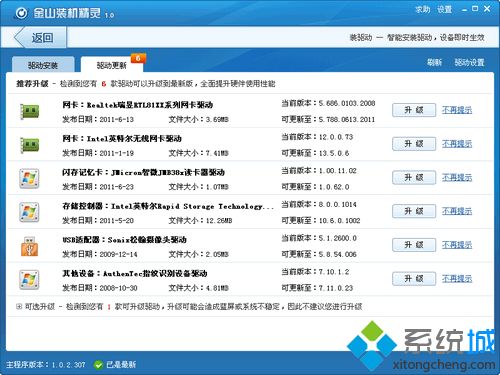Upgrade the Intel Rapid Storage driver

(x=414, y=211)
